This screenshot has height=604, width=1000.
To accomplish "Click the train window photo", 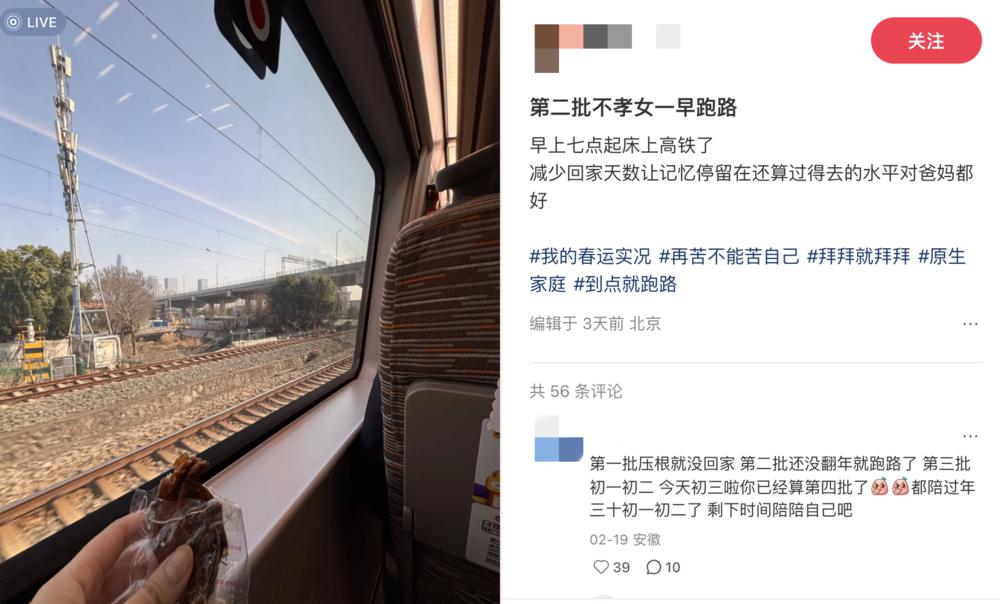I will 249,302.
